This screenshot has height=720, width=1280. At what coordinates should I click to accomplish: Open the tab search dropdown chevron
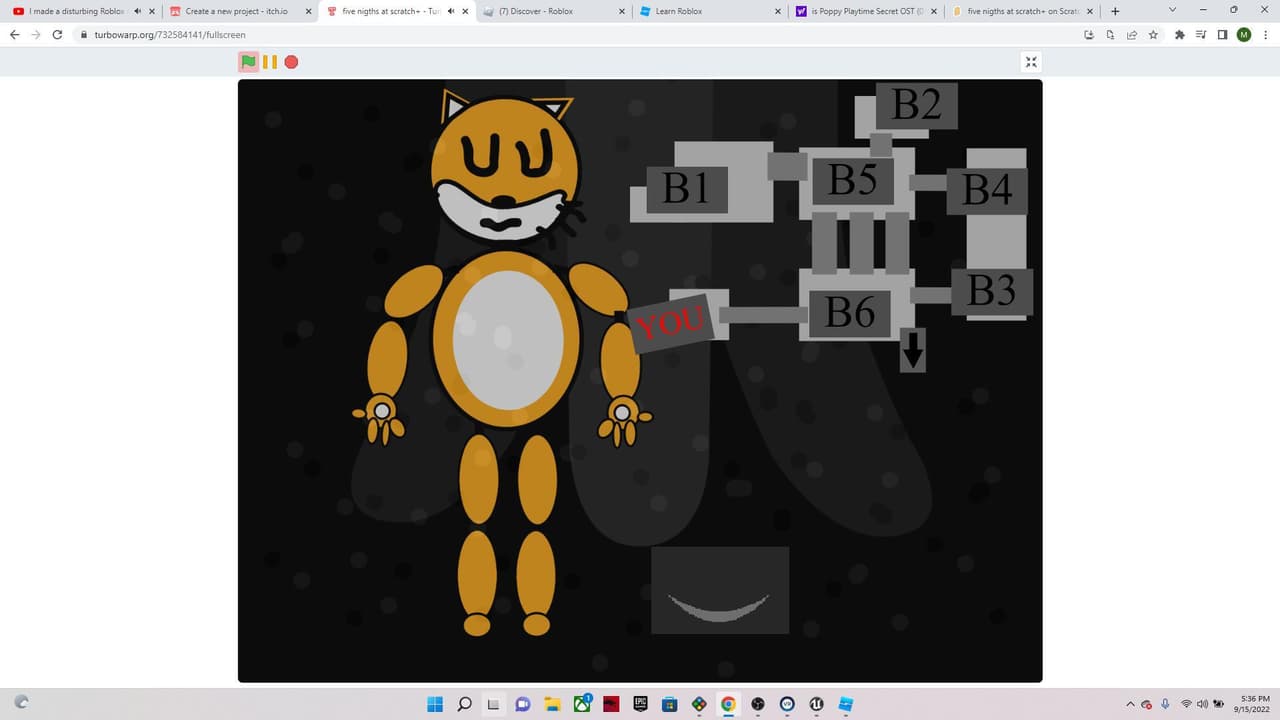point(1173,10)
